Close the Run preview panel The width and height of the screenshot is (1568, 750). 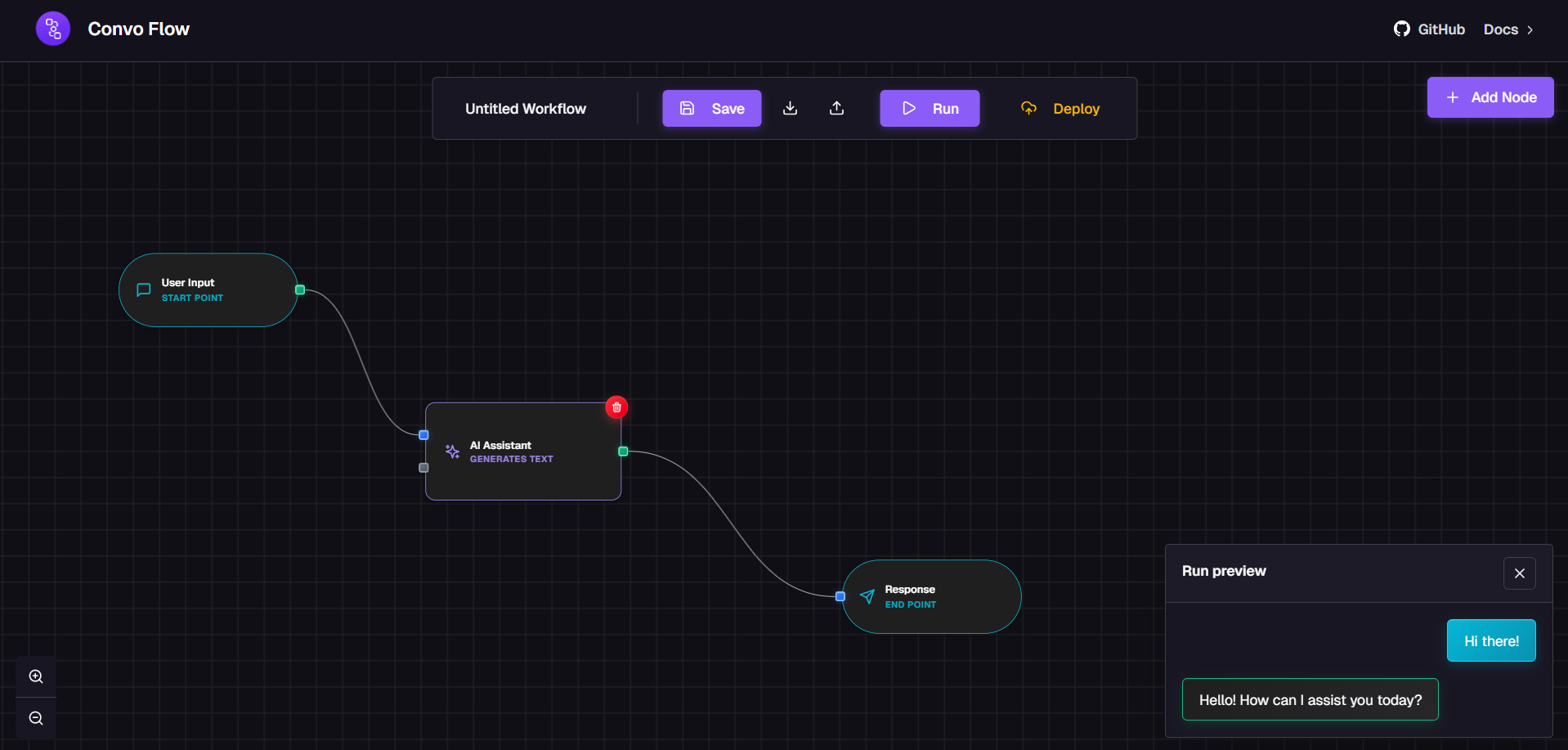tap(1520, 573)
